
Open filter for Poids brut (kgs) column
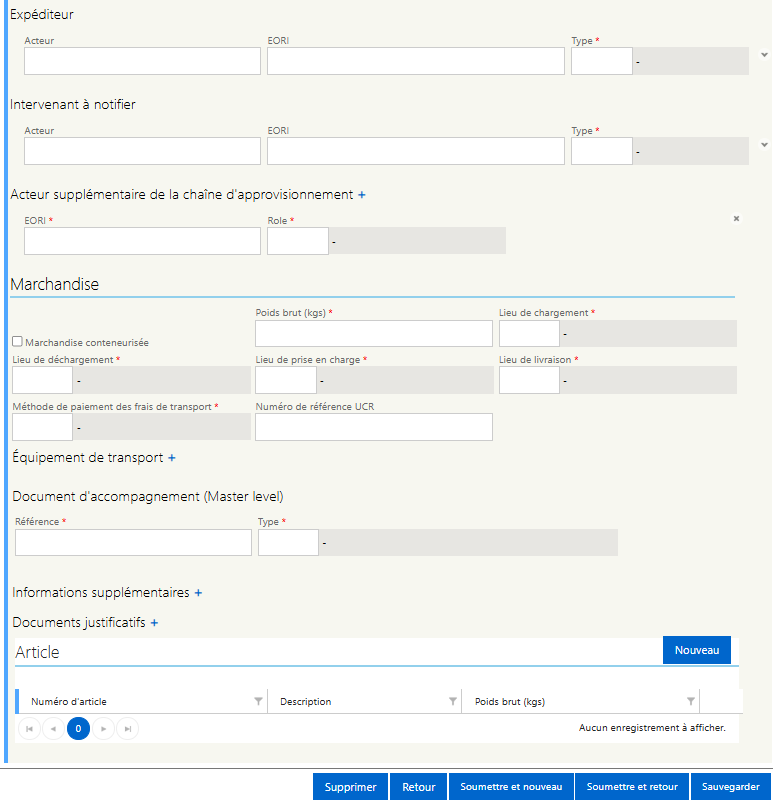(x=691, y=701)
